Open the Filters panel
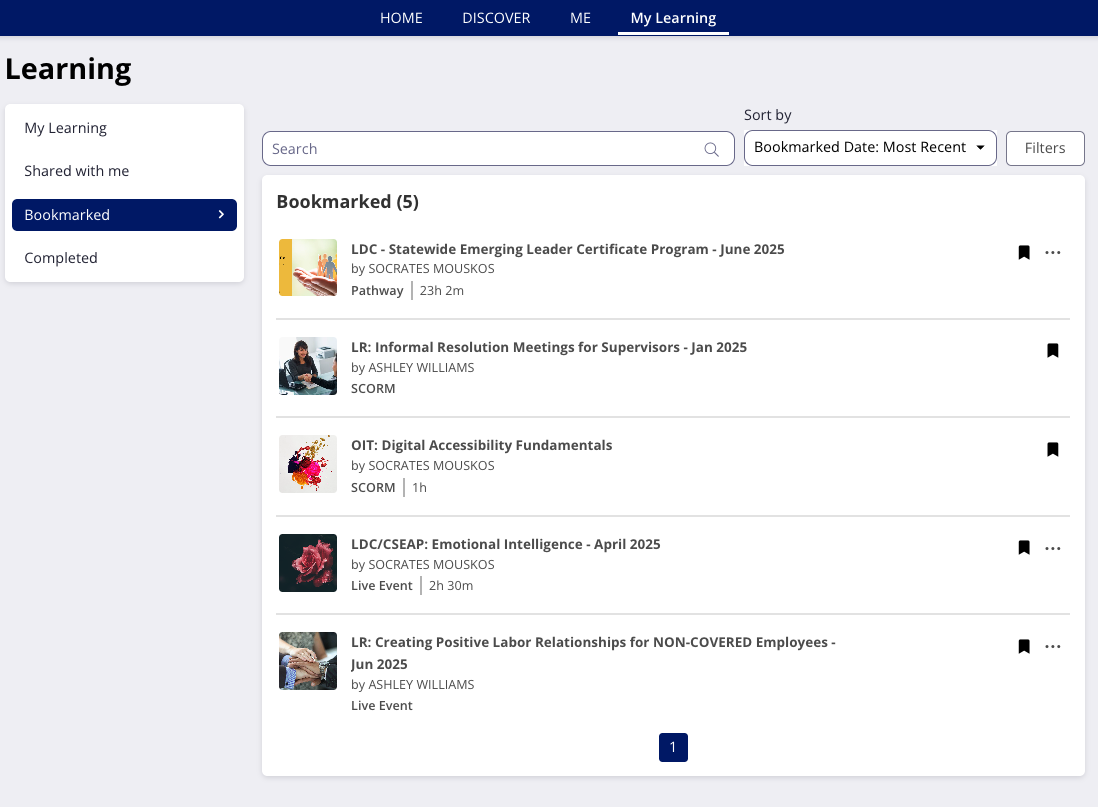 (x=1044, y=148)
